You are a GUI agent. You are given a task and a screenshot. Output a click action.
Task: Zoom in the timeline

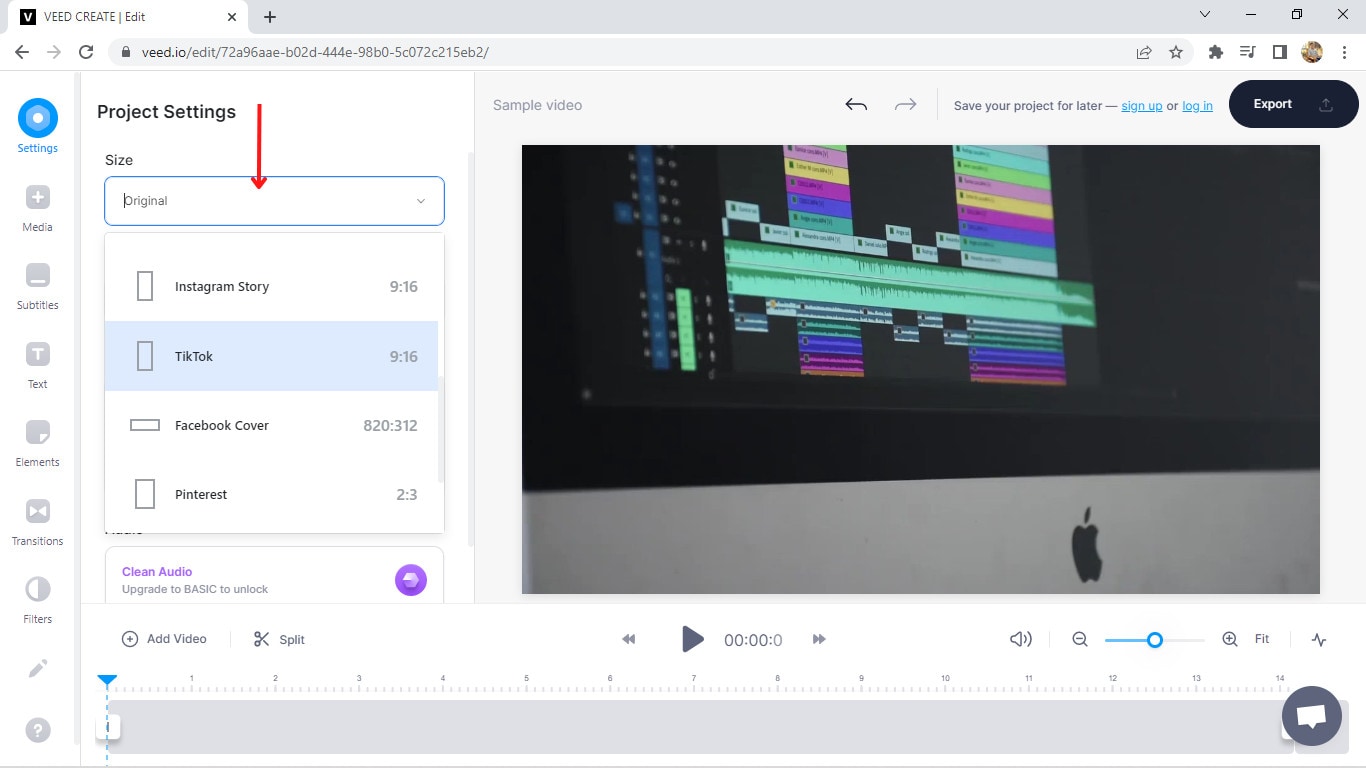click(x=1230, y=639)
